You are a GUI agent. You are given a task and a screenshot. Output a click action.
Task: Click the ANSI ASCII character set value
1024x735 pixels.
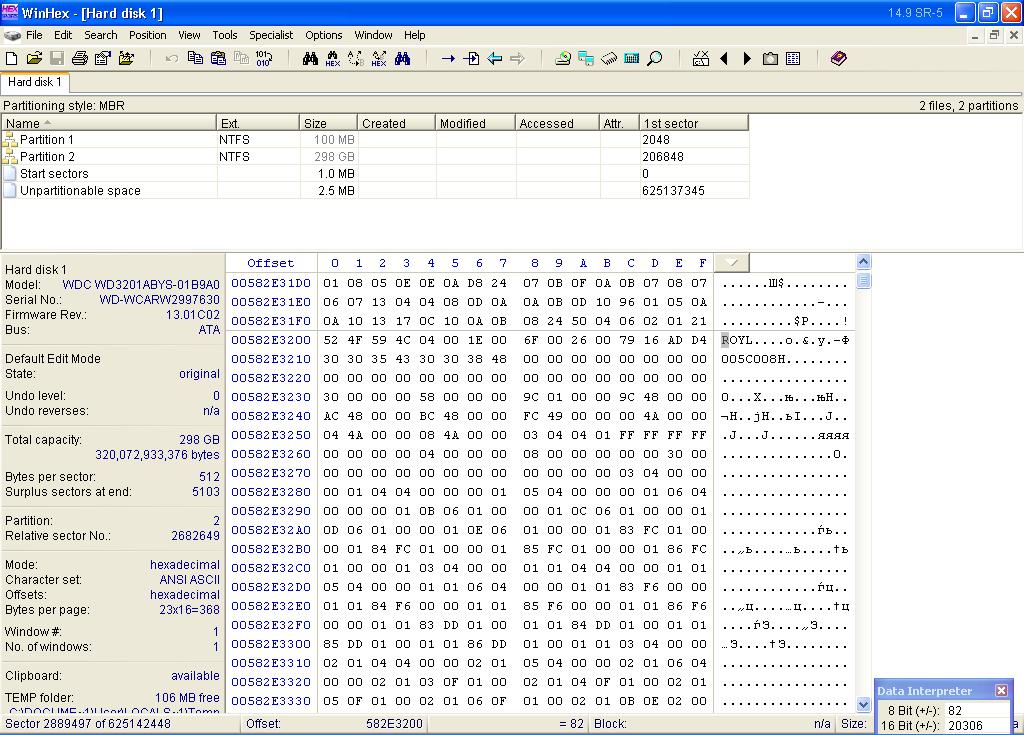click(x=189, y=580)
